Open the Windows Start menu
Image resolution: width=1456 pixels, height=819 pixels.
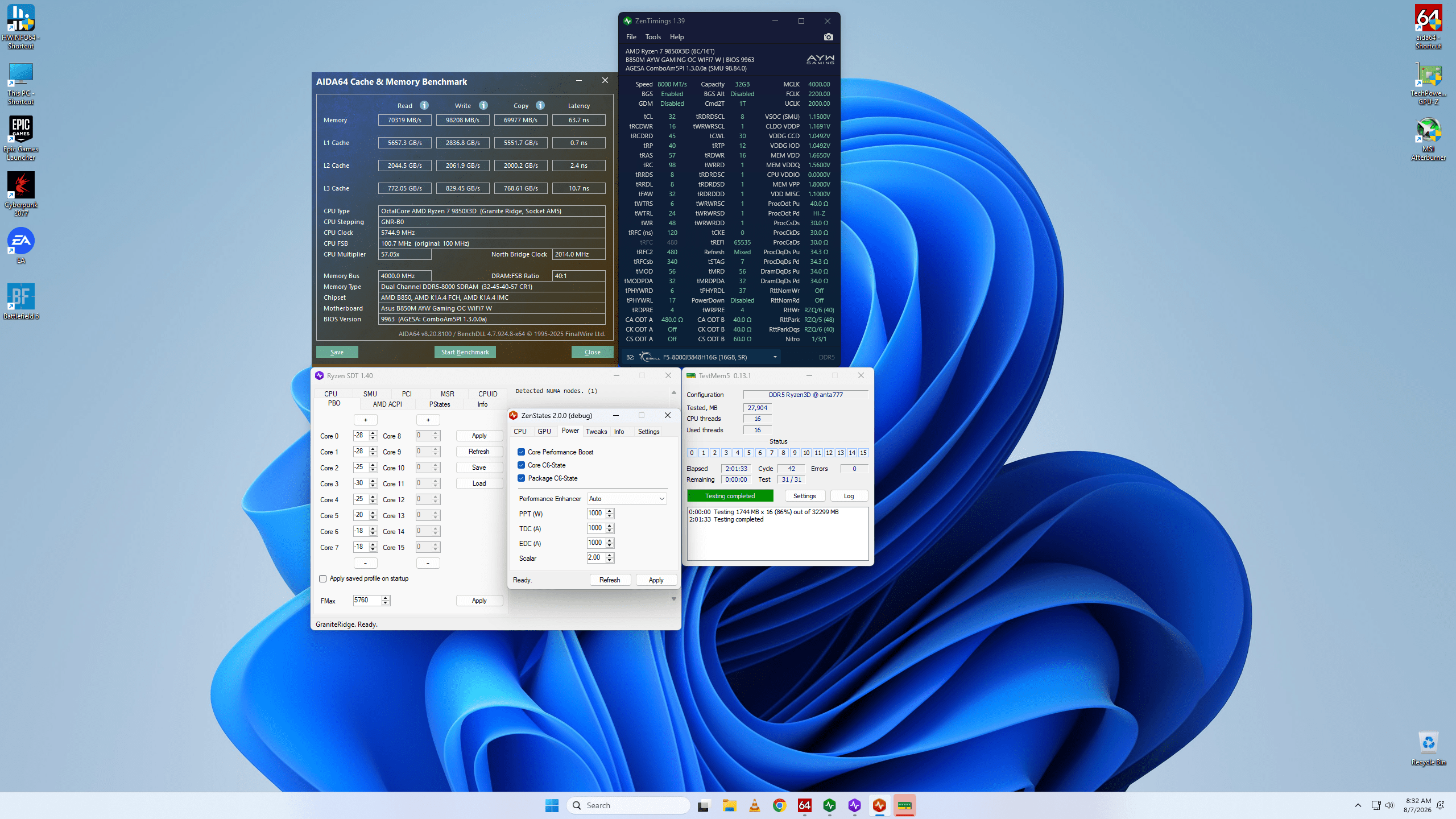point(552,805)
